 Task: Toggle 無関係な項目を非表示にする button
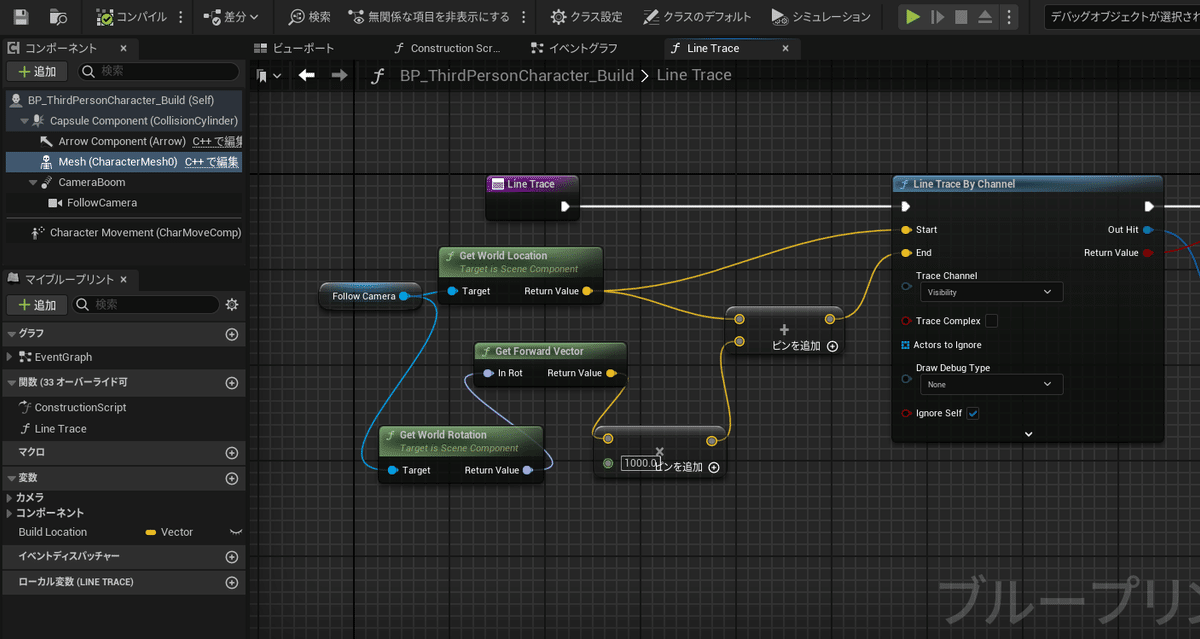(x=429, y=17)
